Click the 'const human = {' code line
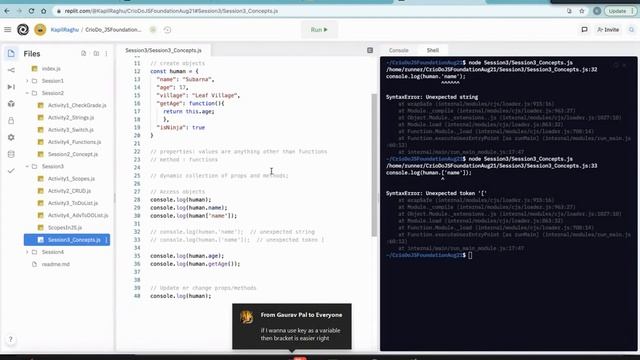 pyautogui.click(x=174, y=71)
